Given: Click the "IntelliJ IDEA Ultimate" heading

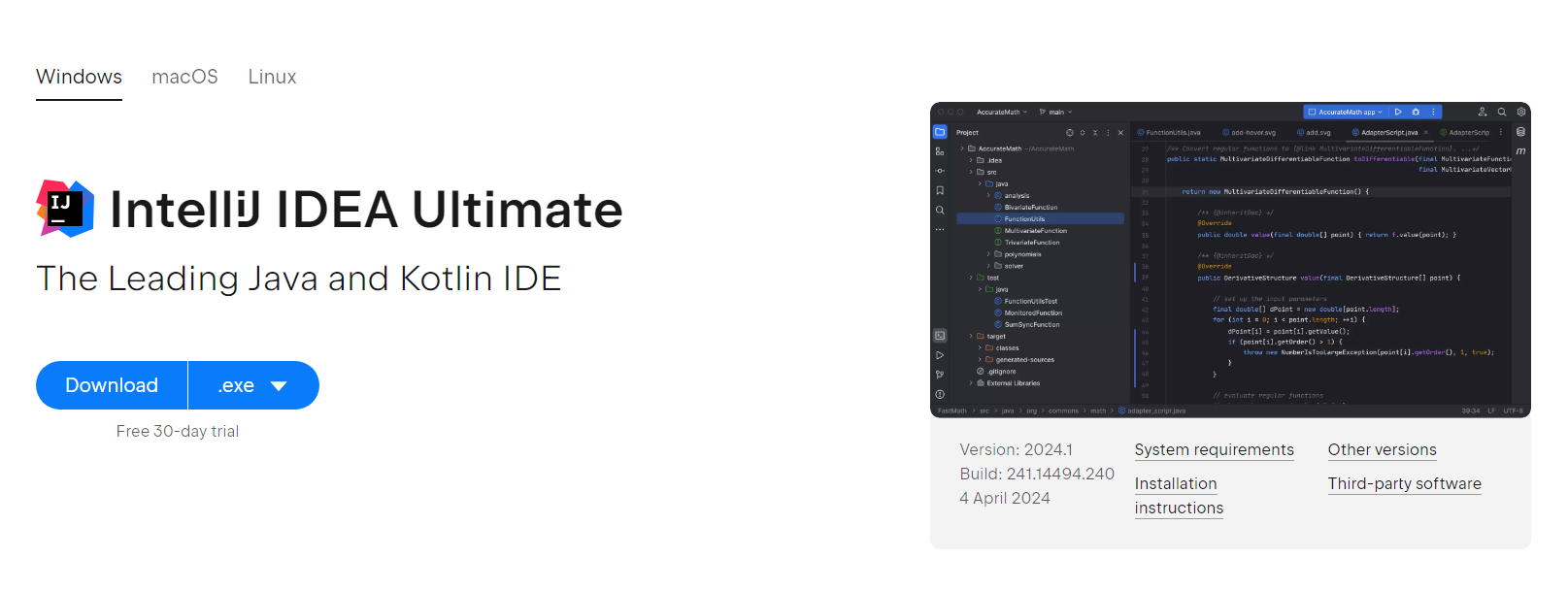Looking at the screenshot, I should pos(366,210).
